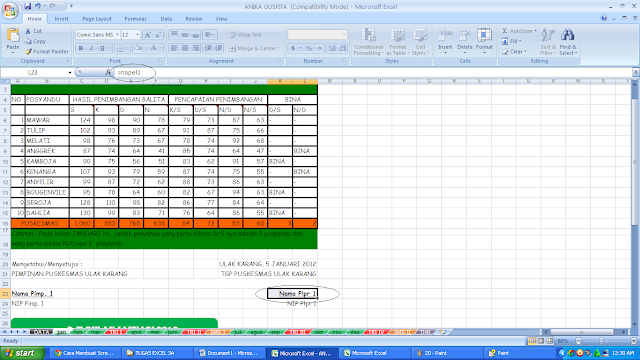Screen dimensions: 640x360
Task: Switch to Document1 Word taskbar item
Action: tap(229, 353)
